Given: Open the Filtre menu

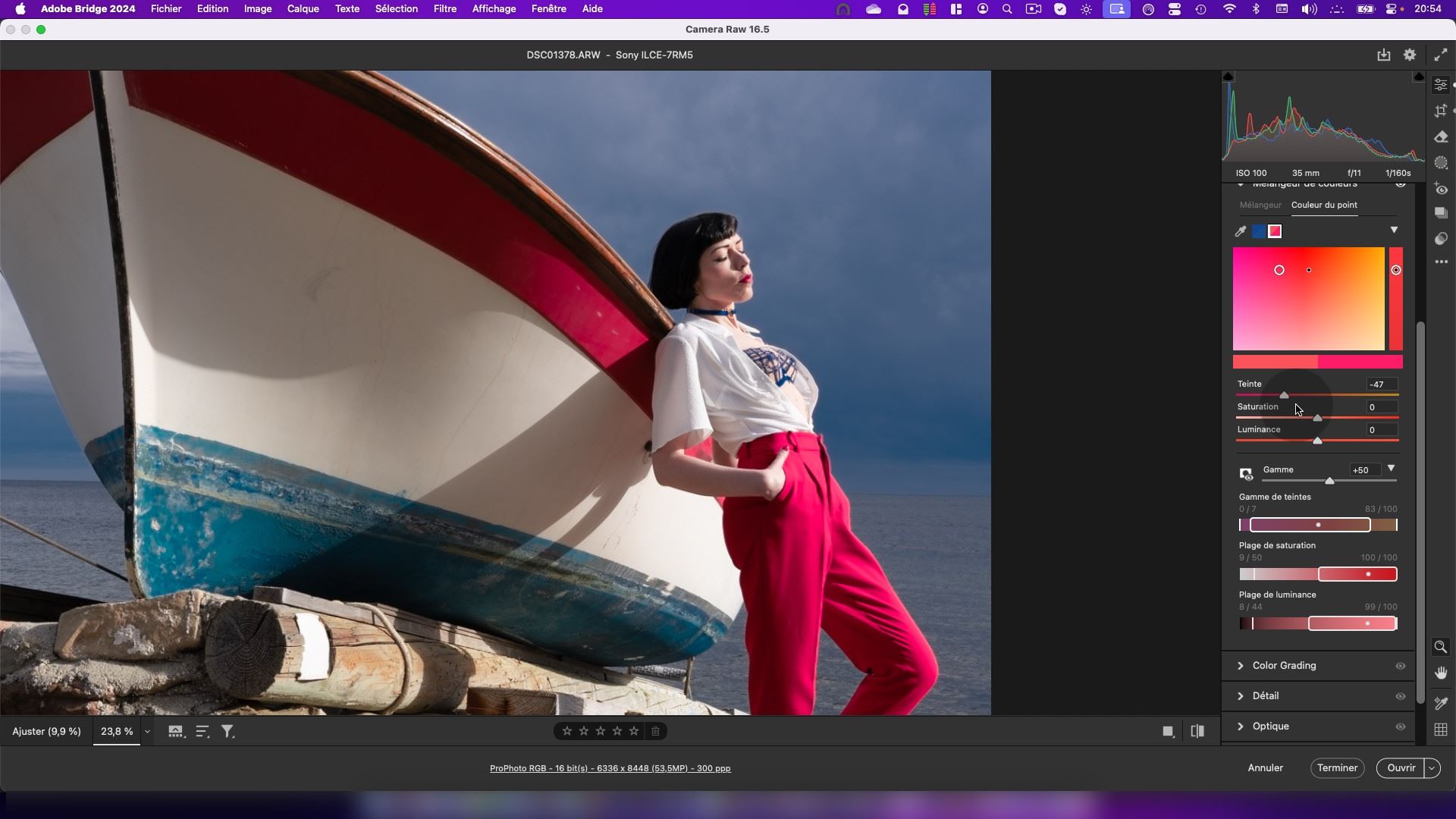Looking at the screenshot, I should tap(445, 9).
